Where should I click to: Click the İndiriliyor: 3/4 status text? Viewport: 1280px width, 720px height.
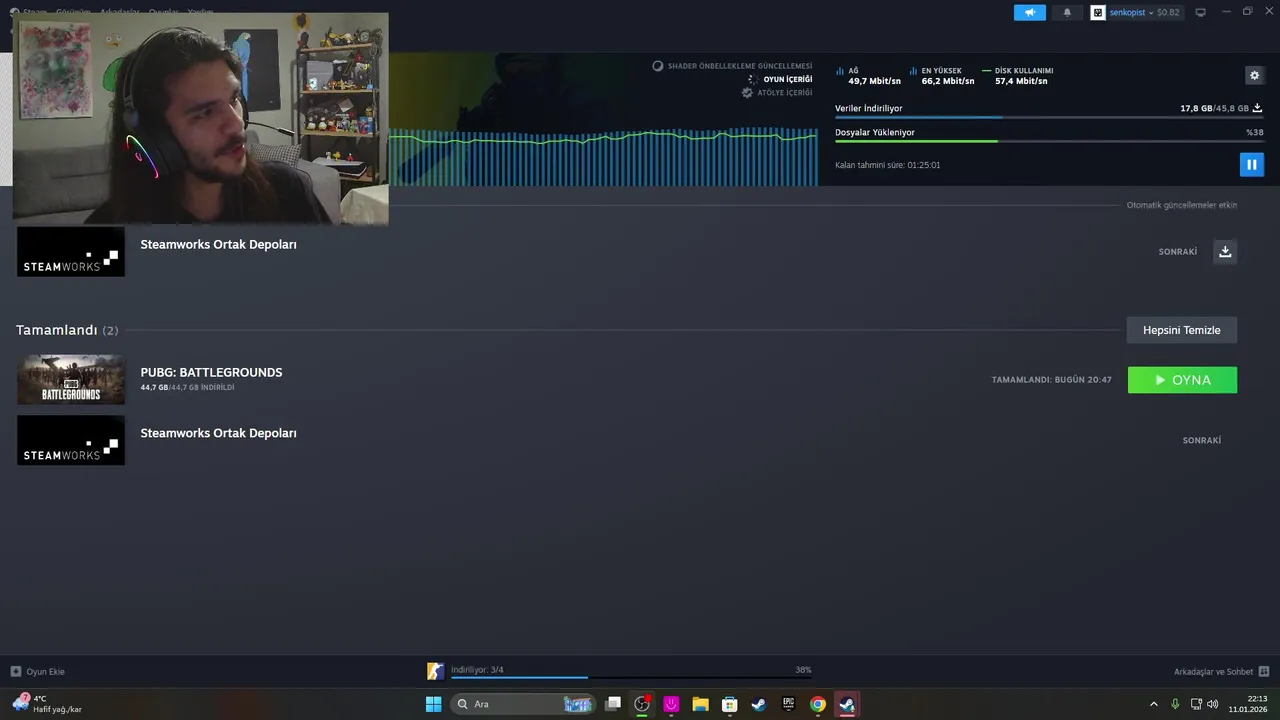(477, 670)
